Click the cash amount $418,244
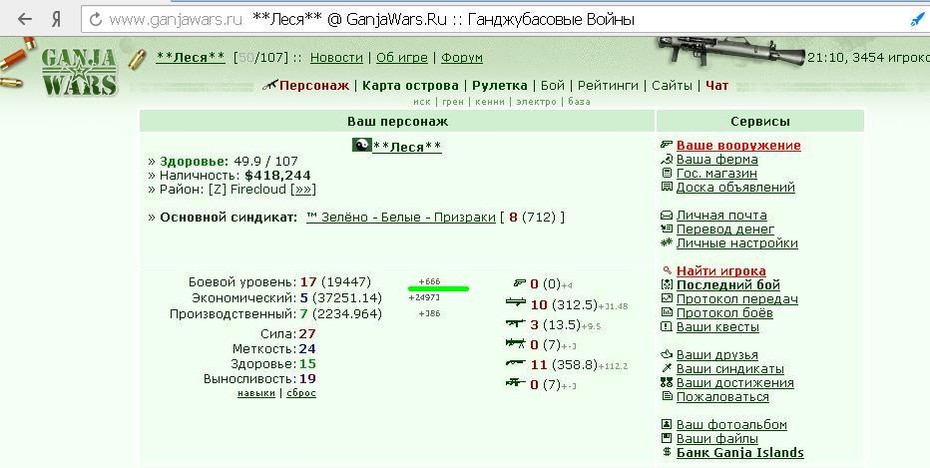 pyautogui.click(x=278, y=176)
